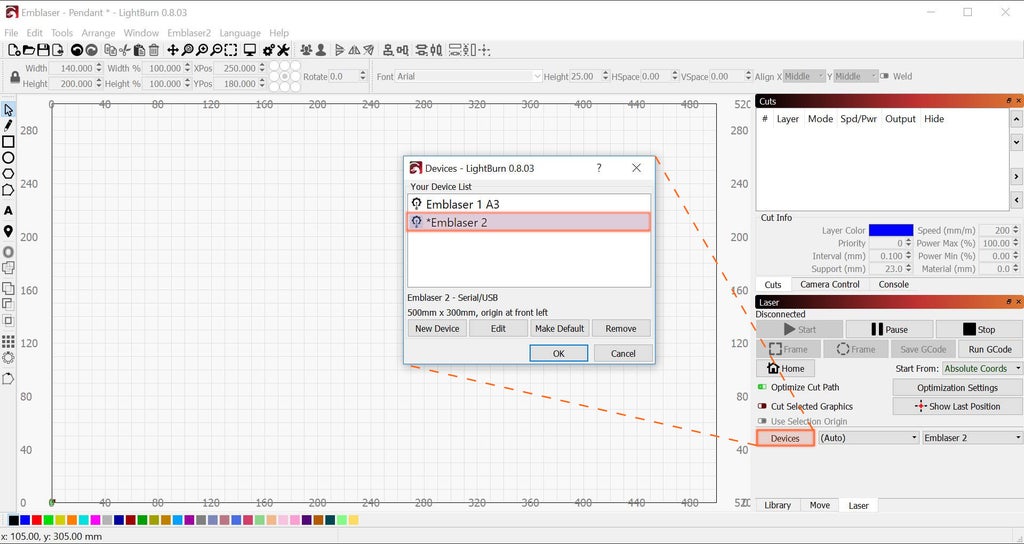Switch to the Move tab
1024x544 pixels.
point(820,505)
